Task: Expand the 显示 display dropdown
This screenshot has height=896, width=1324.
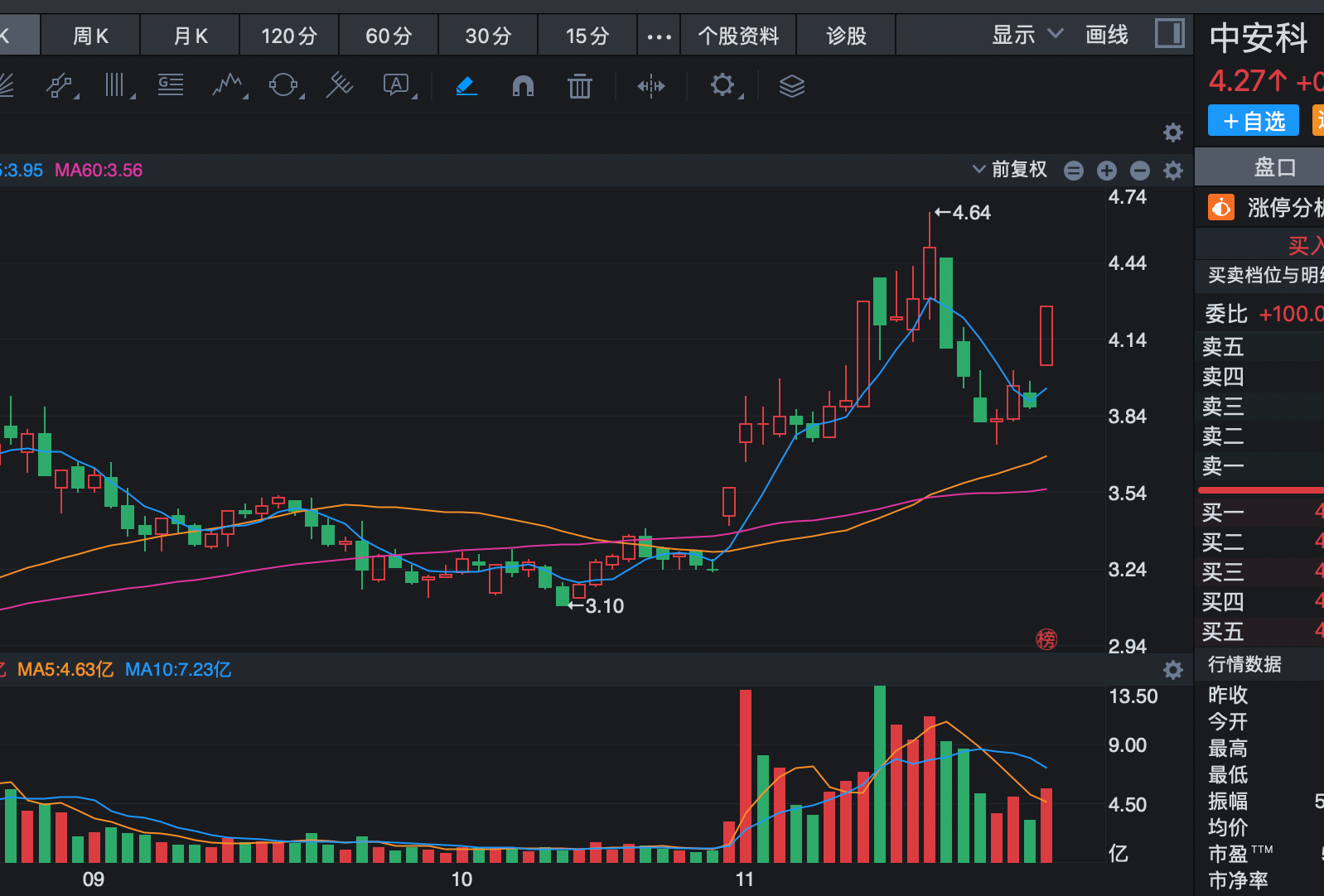Action: coord(1027,35)
